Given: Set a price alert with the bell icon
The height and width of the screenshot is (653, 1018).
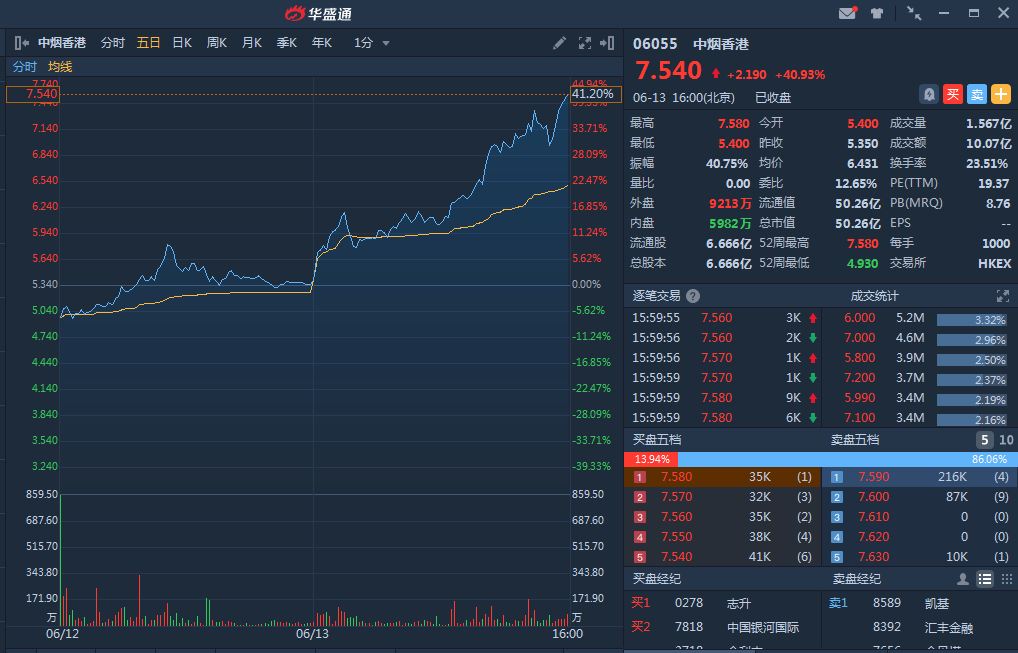Looking at the screenshot, I should (x=929, y=95).
